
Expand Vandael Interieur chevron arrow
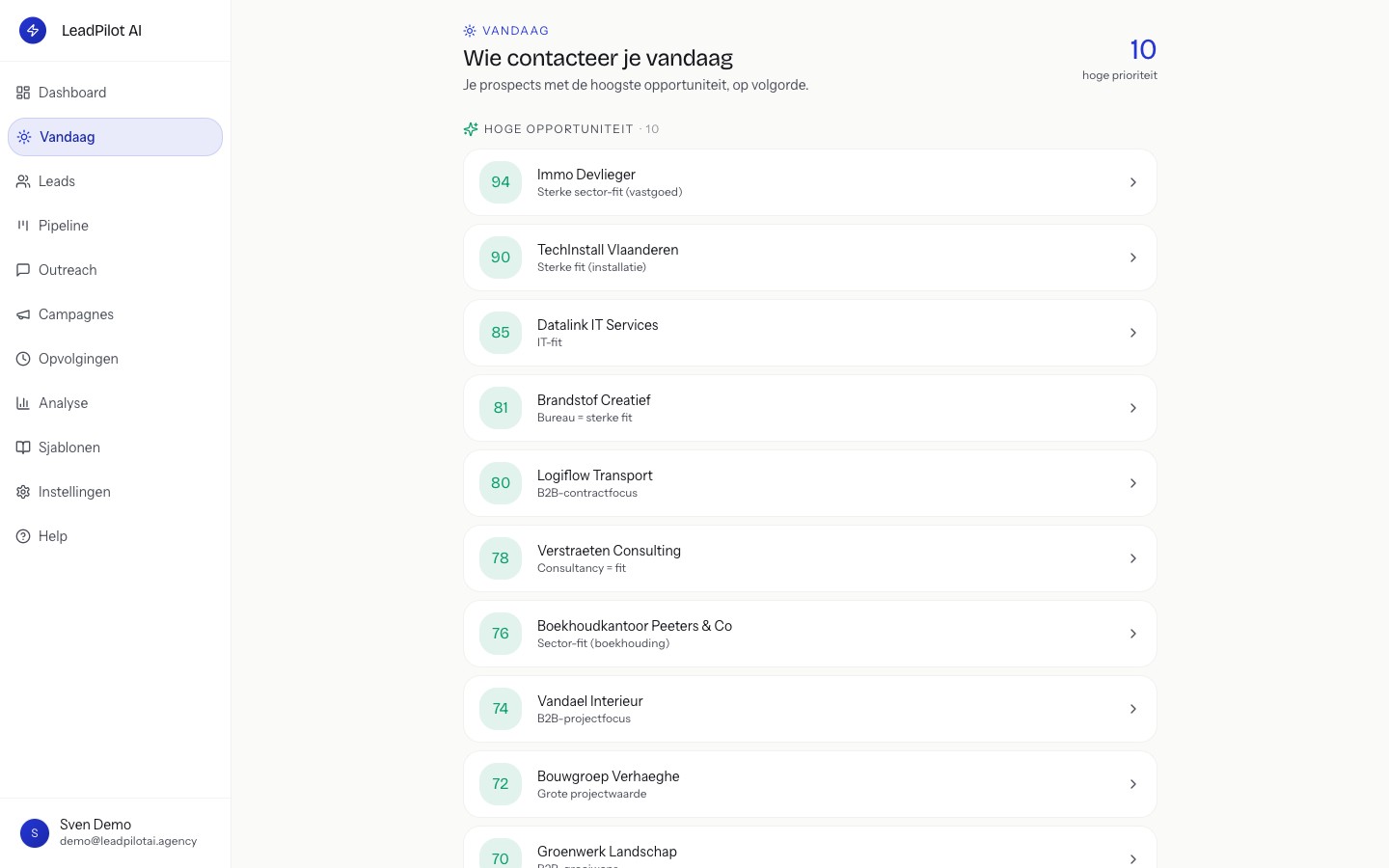pos(1133,709)
